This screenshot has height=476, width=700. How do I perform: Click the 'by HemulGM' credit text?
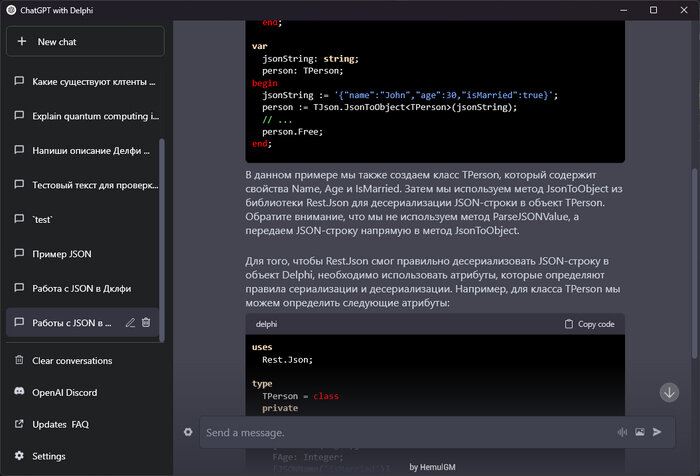pos(432,467)
